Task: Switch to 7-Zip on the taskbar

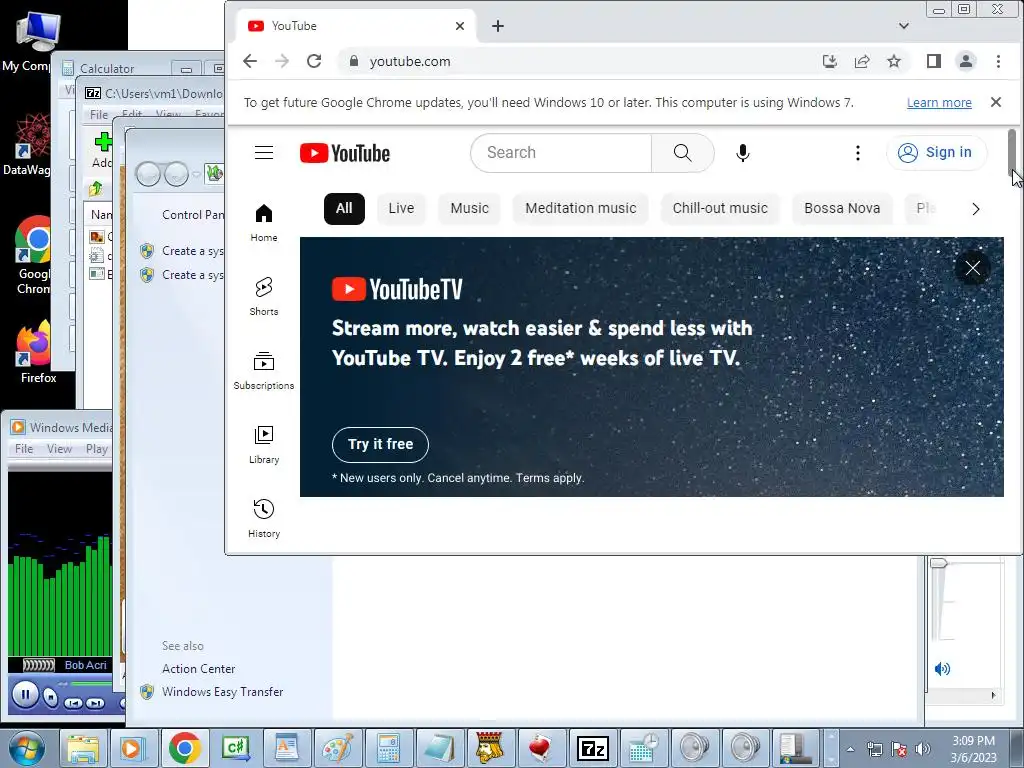Action: [x=593, y=748]
